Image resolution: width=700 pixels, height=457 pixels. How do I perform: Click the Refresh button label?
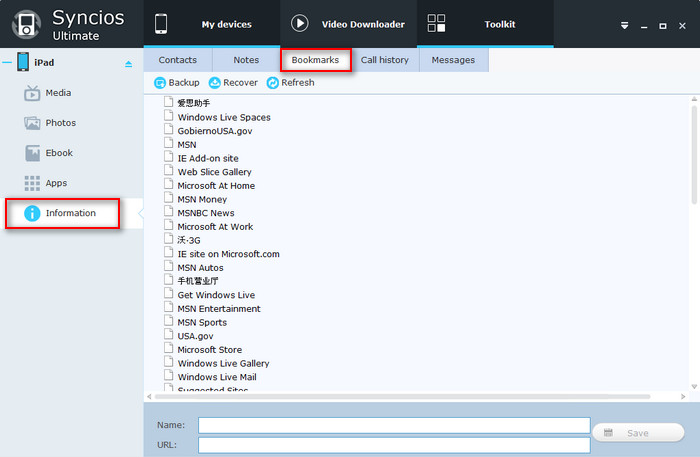[x=298, y=83]
